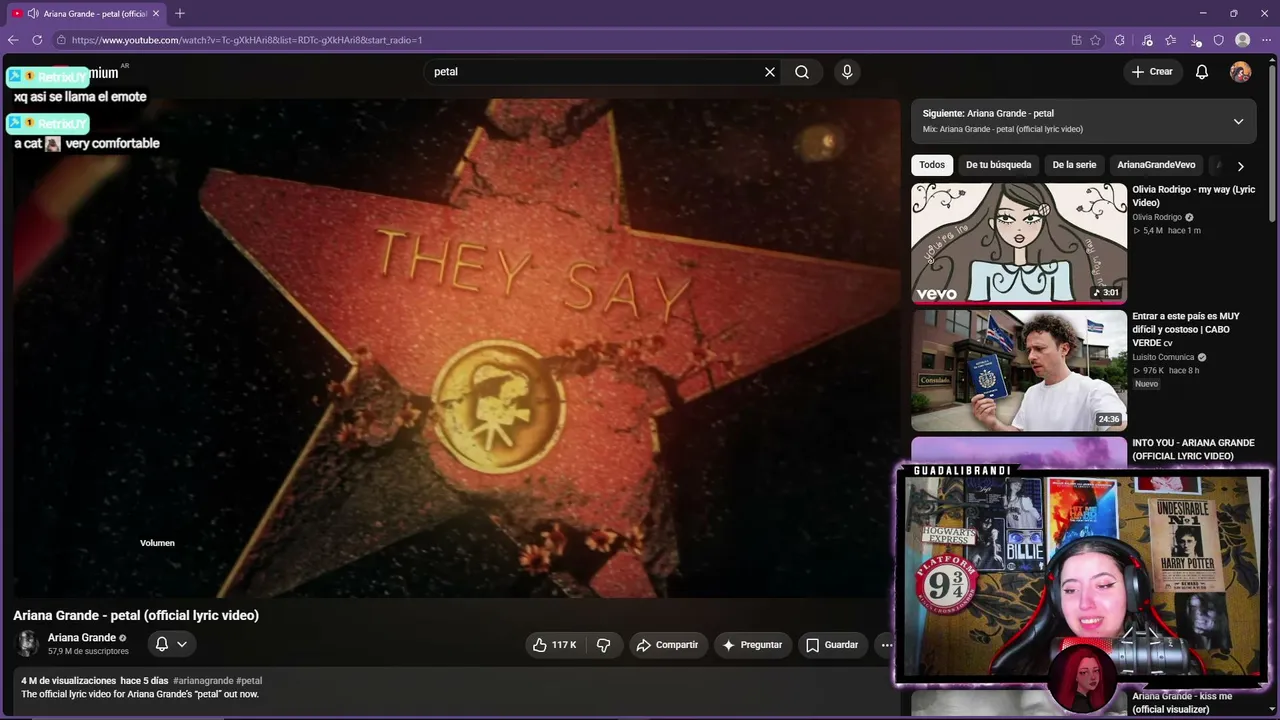1280x720 pixels.
Task: Run search with the magnifying glass button
Action: click(802, 72)
